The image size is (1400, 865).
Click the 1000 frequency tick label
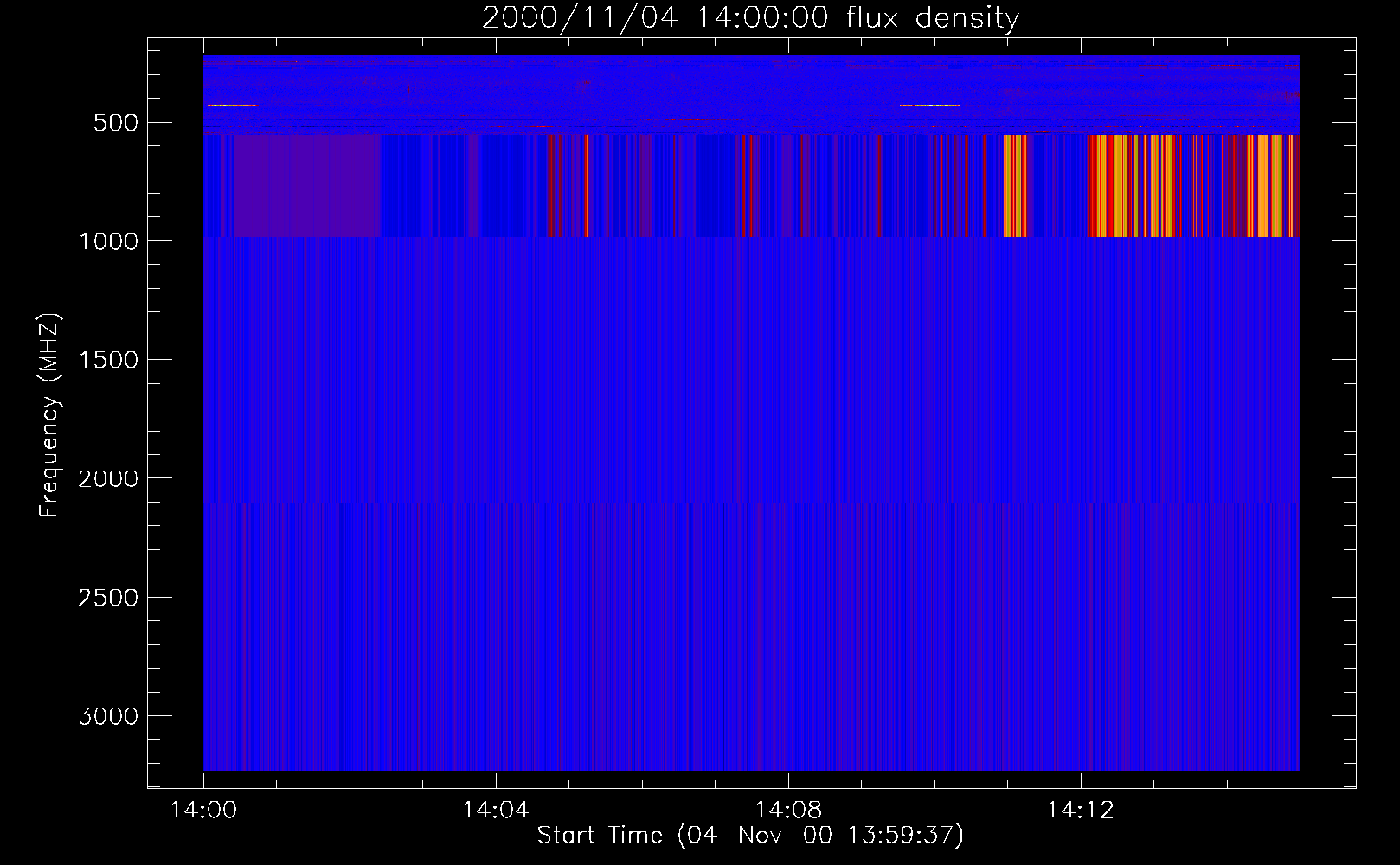[x=108, y=241]
